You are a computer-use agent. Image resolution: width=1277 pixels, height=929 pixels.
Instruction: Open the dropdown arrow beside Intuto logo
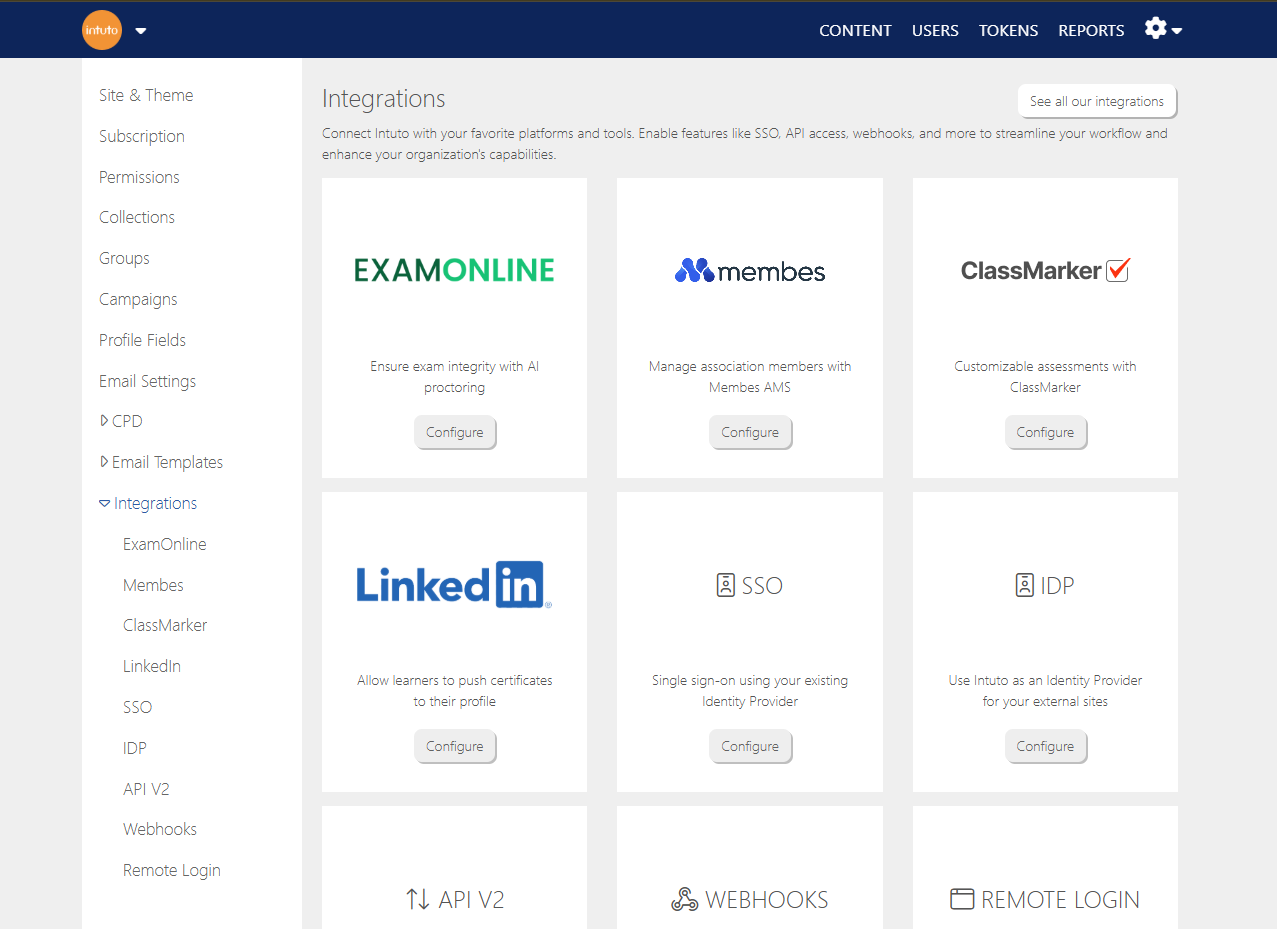(x=141, y=31)
